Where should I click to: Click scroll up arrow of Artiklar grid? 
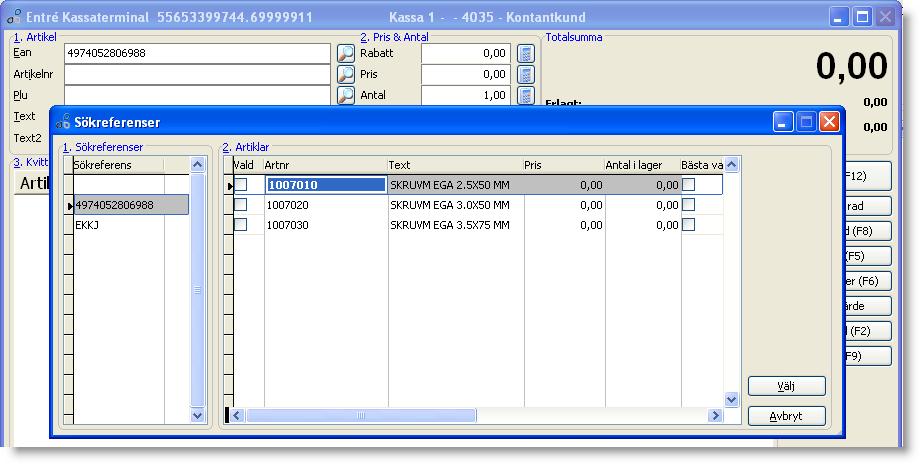click(731, 165)
